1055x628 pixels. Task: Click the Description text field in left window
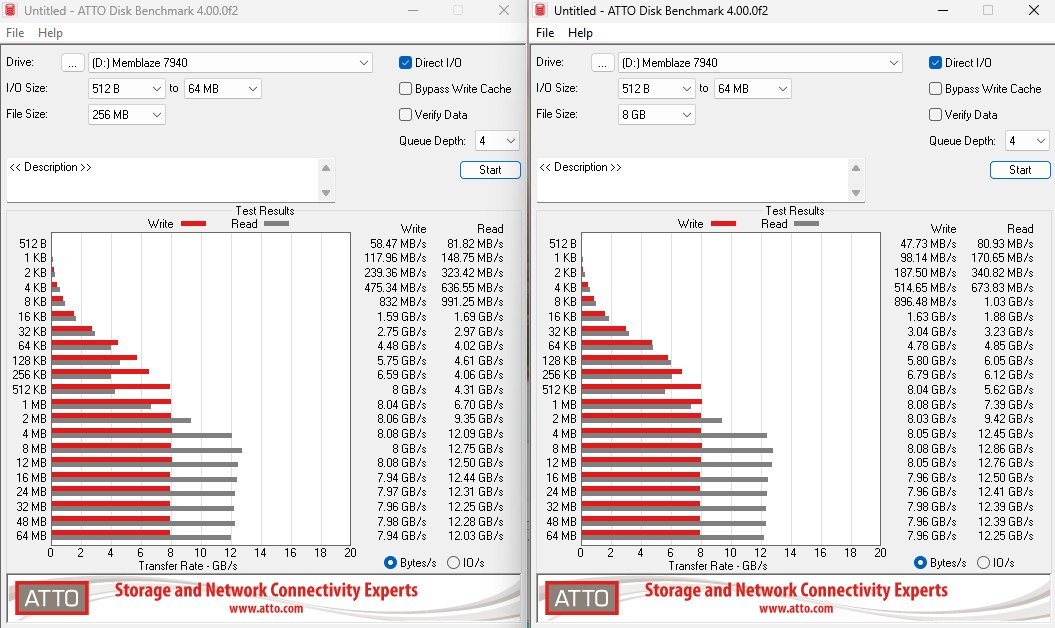(x=162, y=180)
